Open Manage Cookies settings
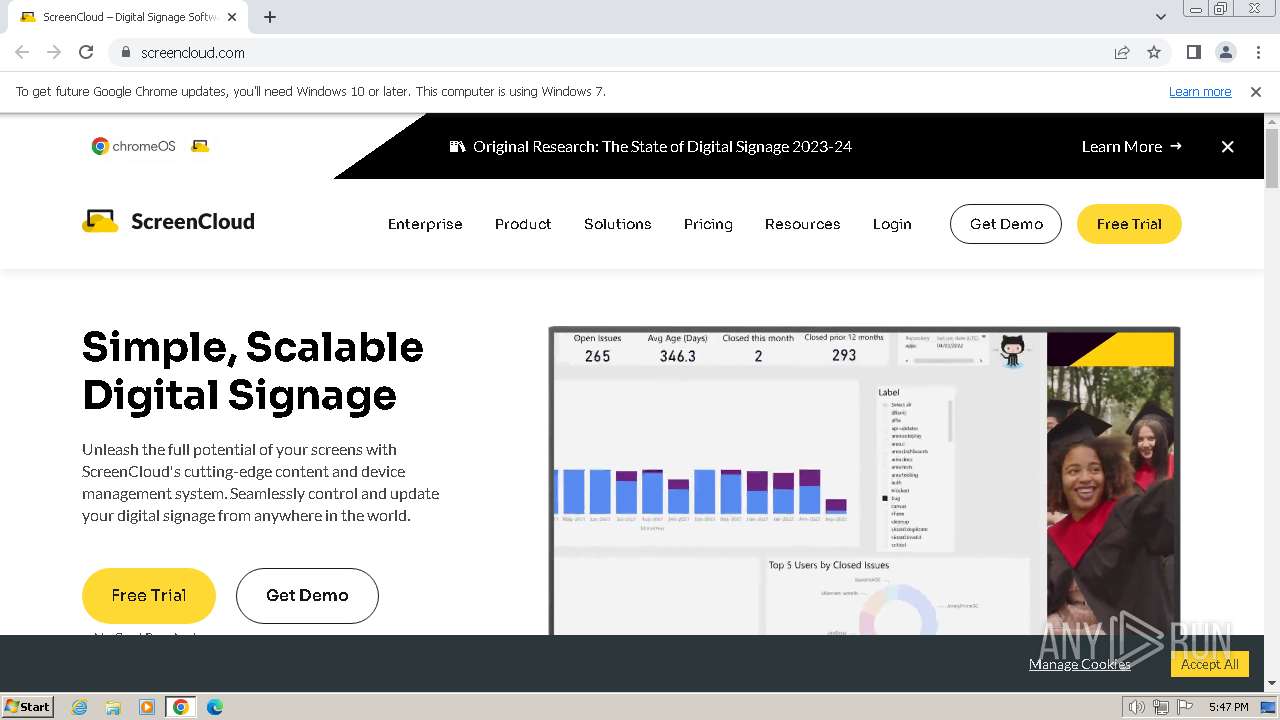 pos(1080,664)
